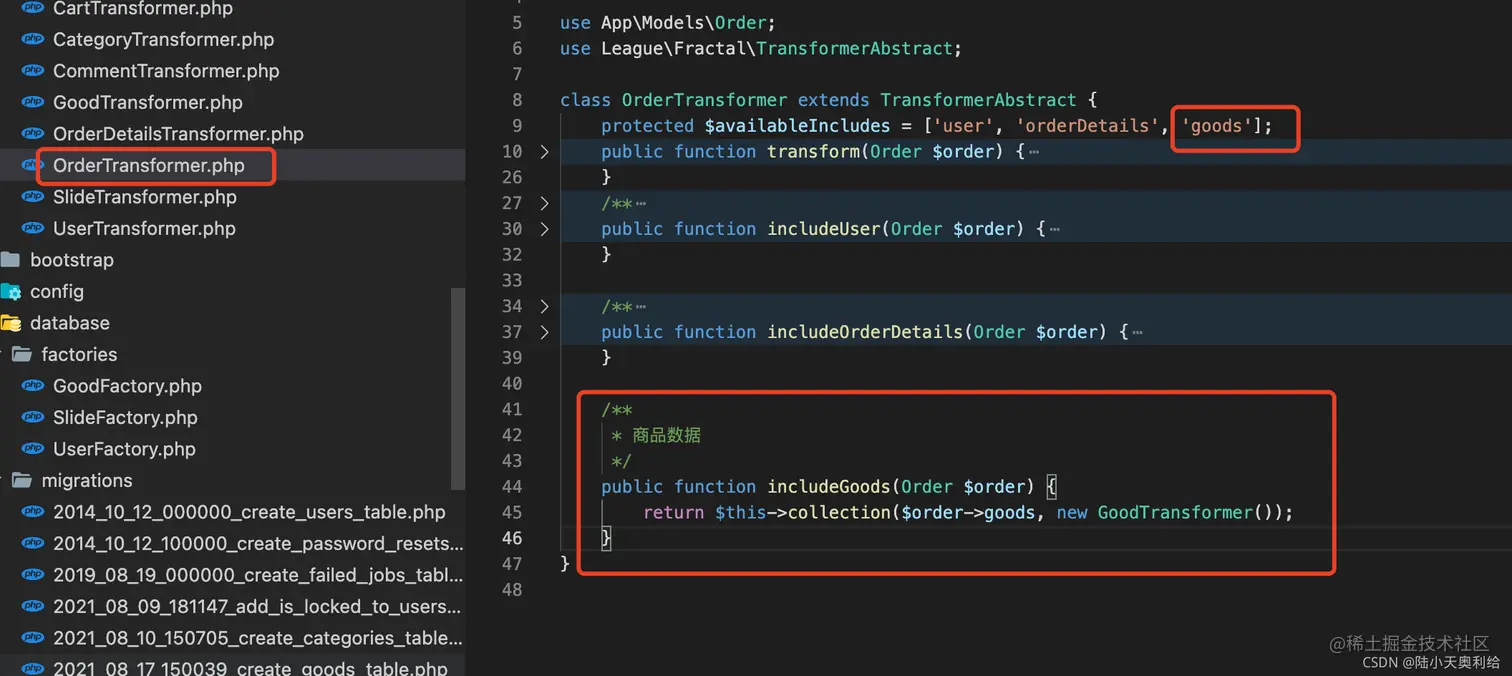The image size is (1512, 676).
Task: Click config folder gear icon
Action: 11,292
